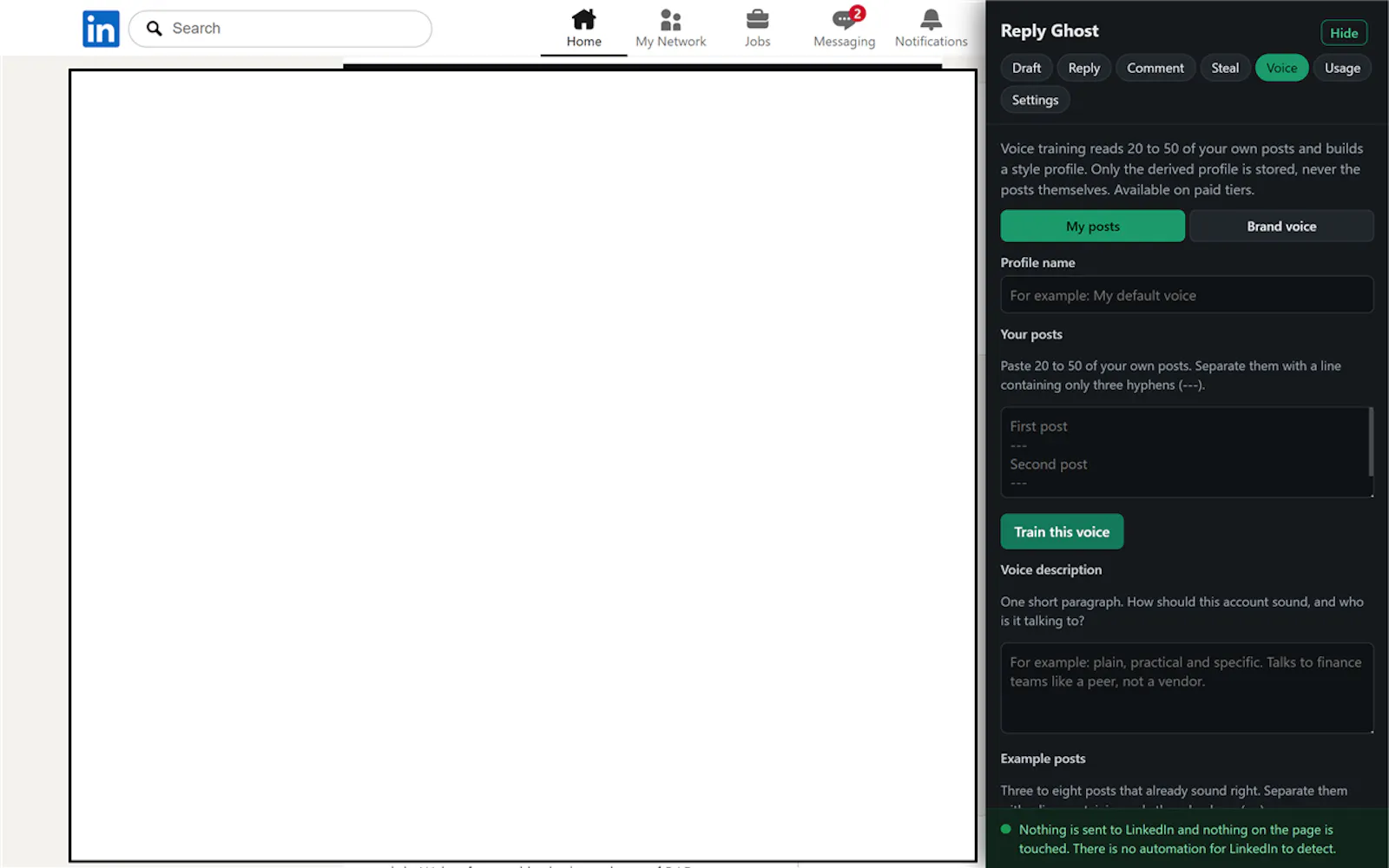
Task: Open the Usage tab
Action: [1342, 68]
